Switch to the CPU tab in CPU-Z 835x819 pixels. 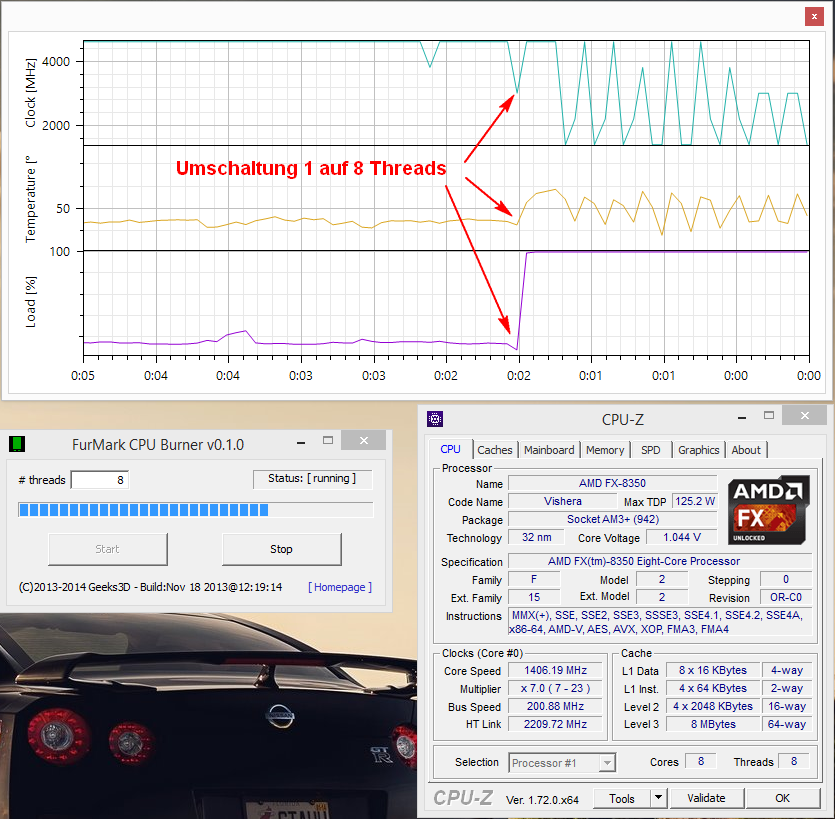coord(451,449)
